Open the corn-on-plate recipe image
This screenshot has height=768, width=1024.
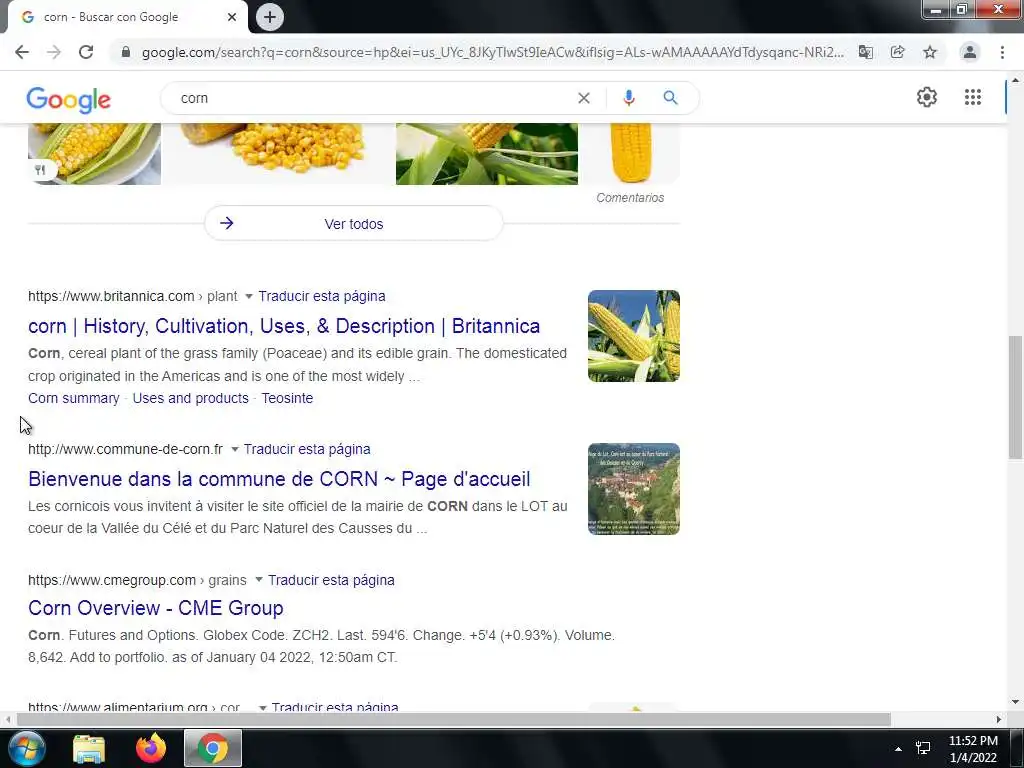[x=94, y=153]
